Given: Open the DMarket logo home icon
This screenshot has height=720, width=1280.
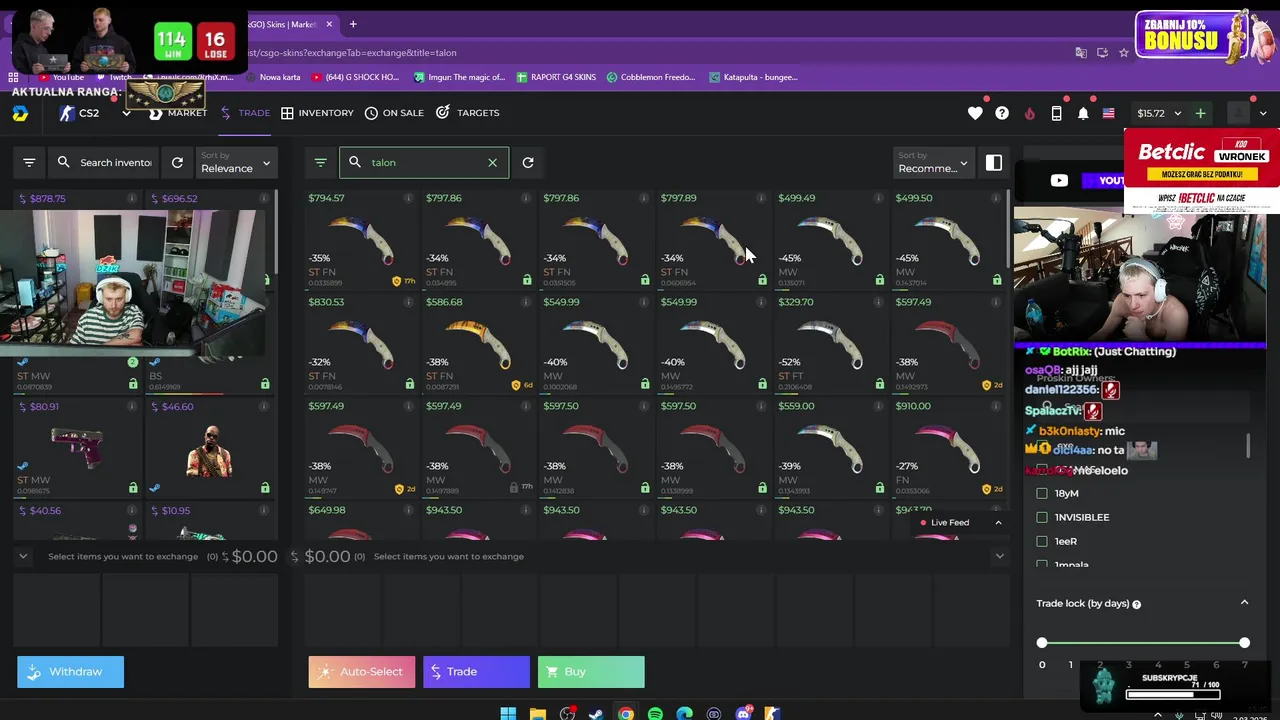Looking at the screenshot, I should coord(20,114).
